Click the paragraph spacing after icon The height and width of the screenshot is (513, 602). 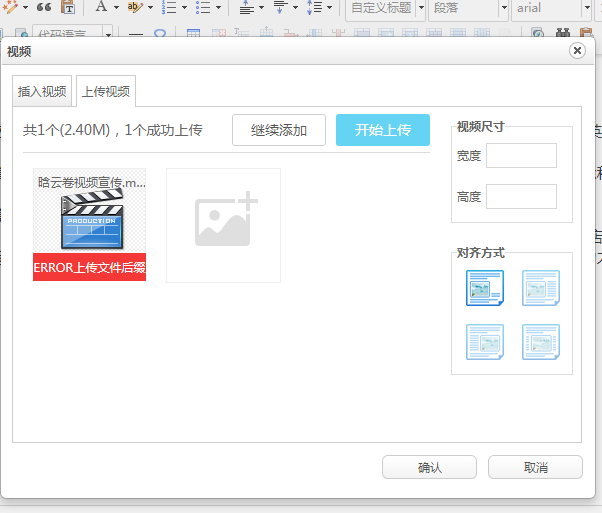[x=280, y=7]
